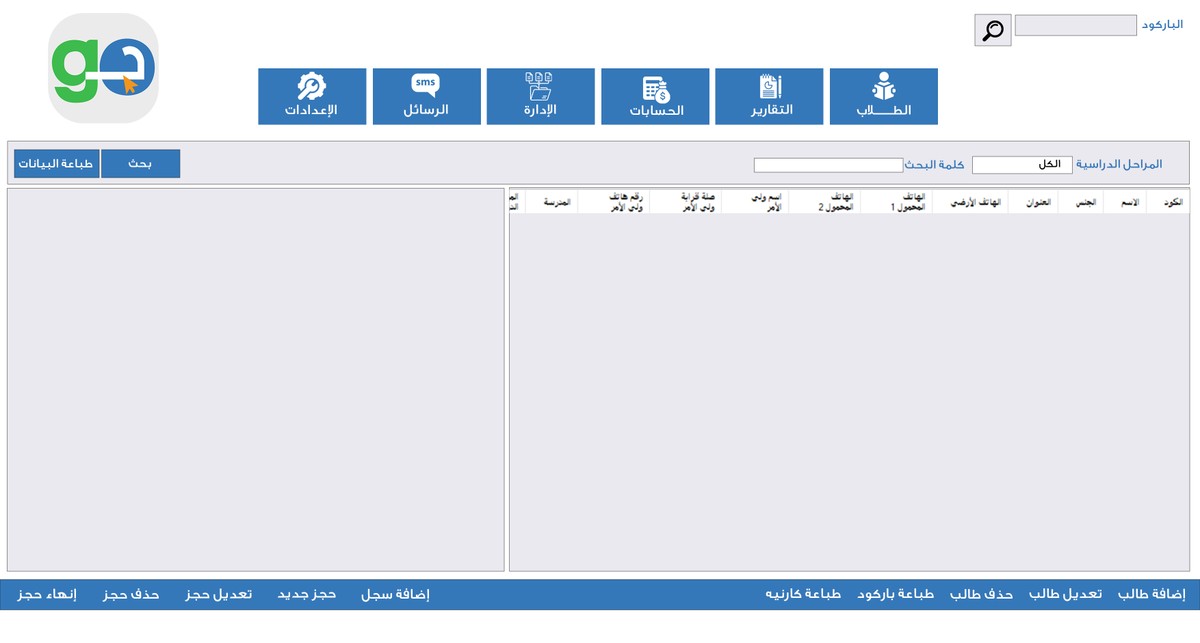Image resolution: width=1200 pixels, height=643 pixels.
Task: Click the إنهاء حجز end booking link
Action: [x=46, y=594]
